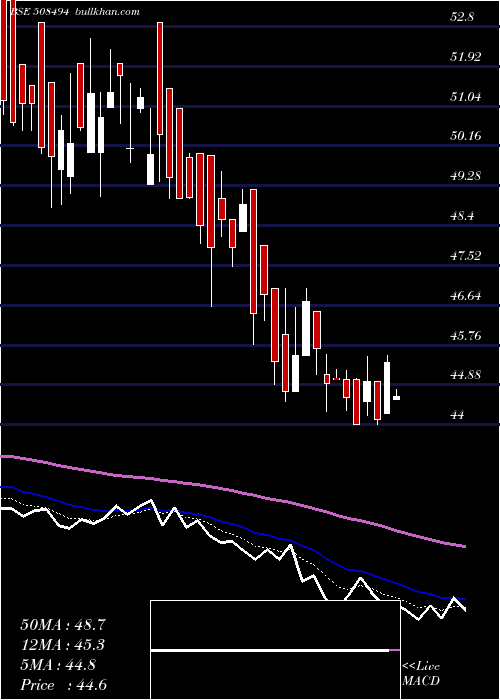This screenshot has height=700, width=500.
Task: Click the last small white candlestick
Action: [x=396, y=395]
